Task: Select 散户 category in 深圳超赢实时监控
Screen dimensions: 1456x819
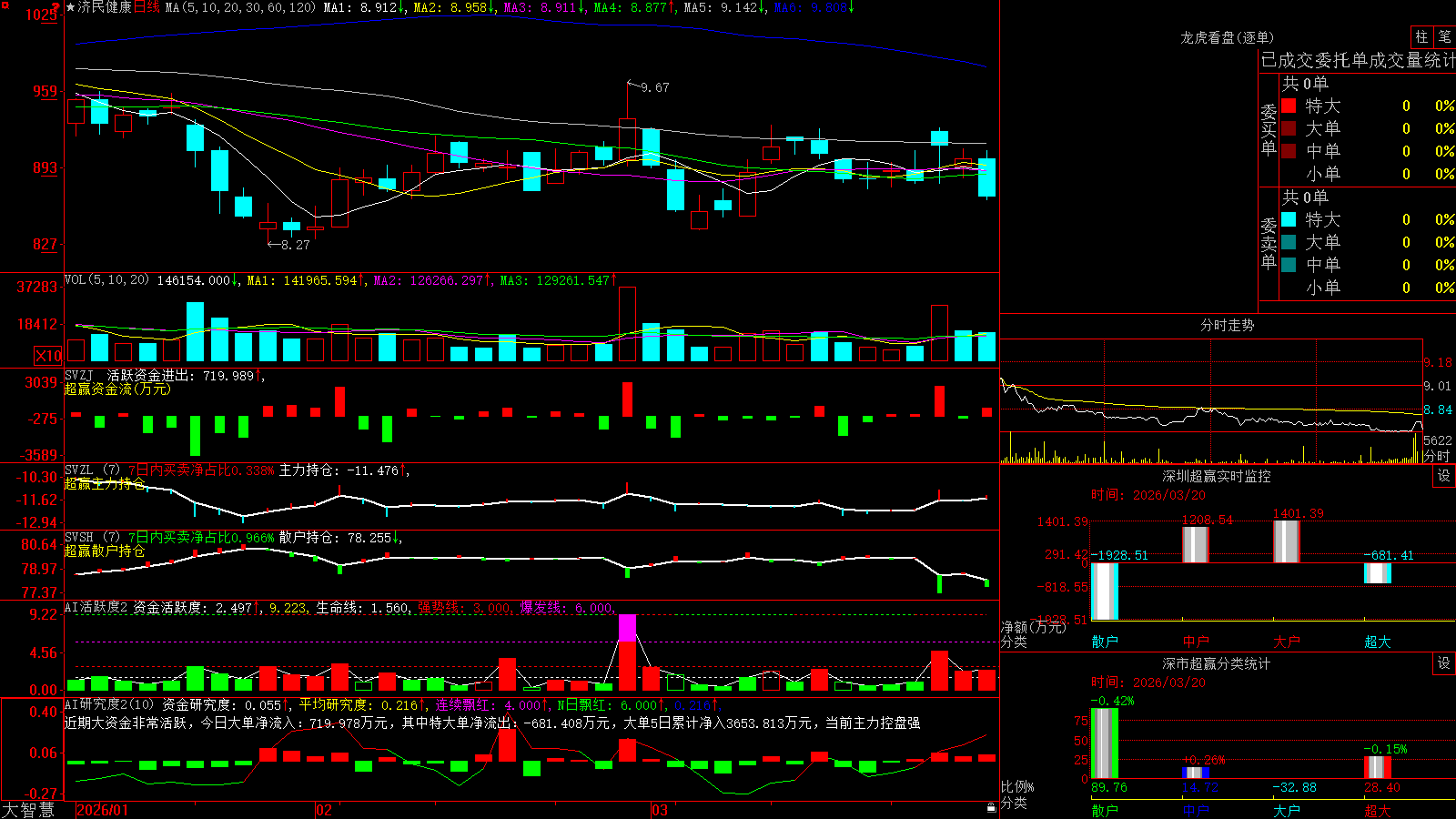Action: 1105,642
